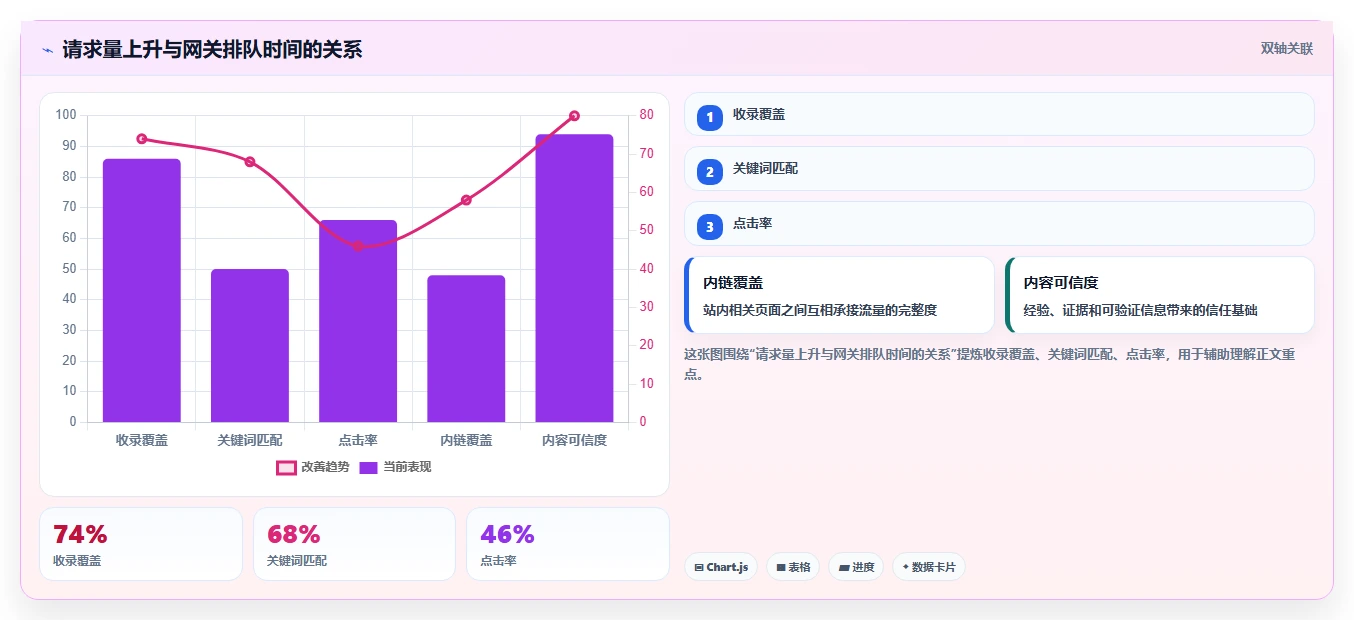Click the x-axis label 关键词匹配

click(250, 440)
